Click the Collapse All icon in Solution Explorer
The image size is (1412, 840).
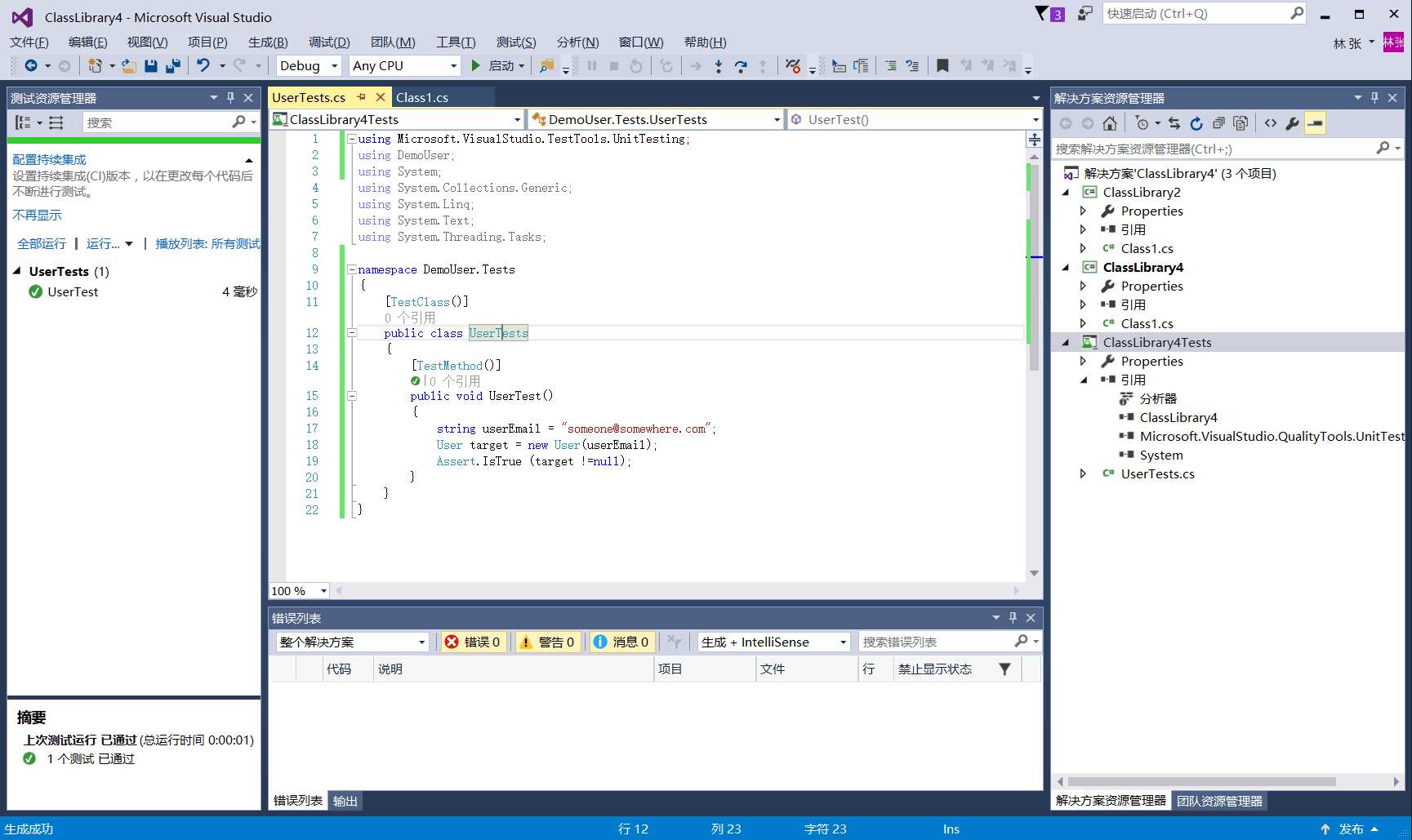pos(1218,123)
